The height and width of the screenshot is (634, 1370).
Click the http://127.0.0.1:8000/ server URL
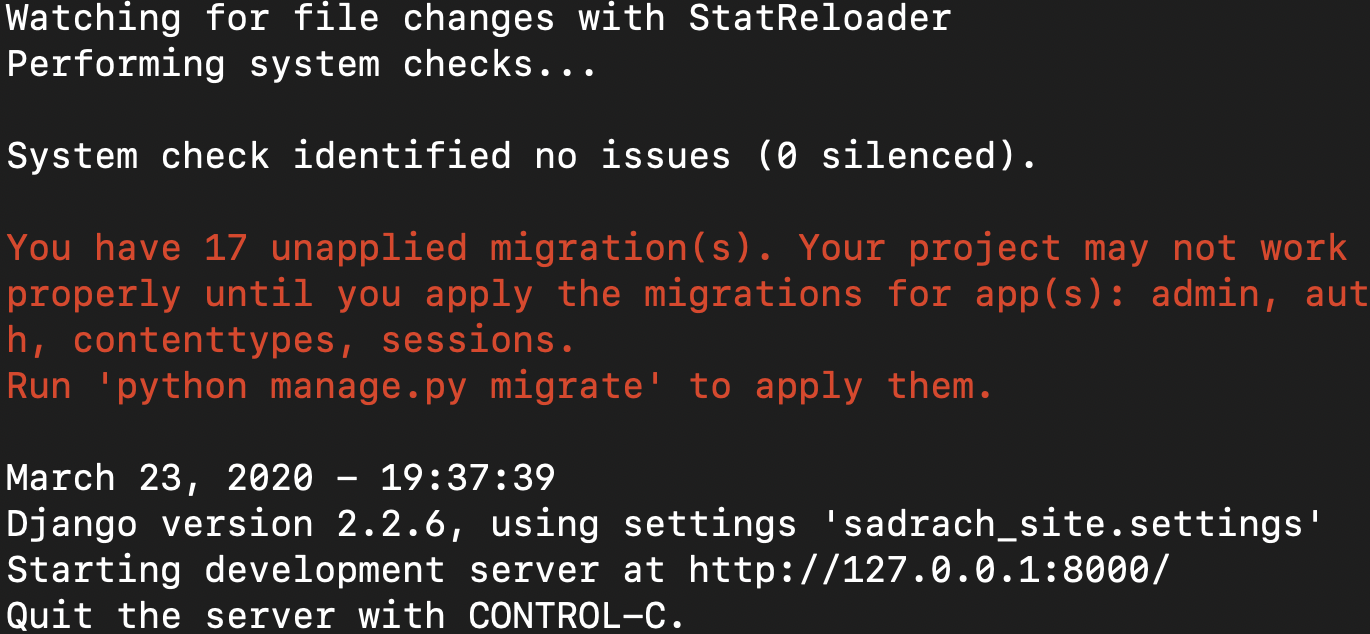(928, 570)
